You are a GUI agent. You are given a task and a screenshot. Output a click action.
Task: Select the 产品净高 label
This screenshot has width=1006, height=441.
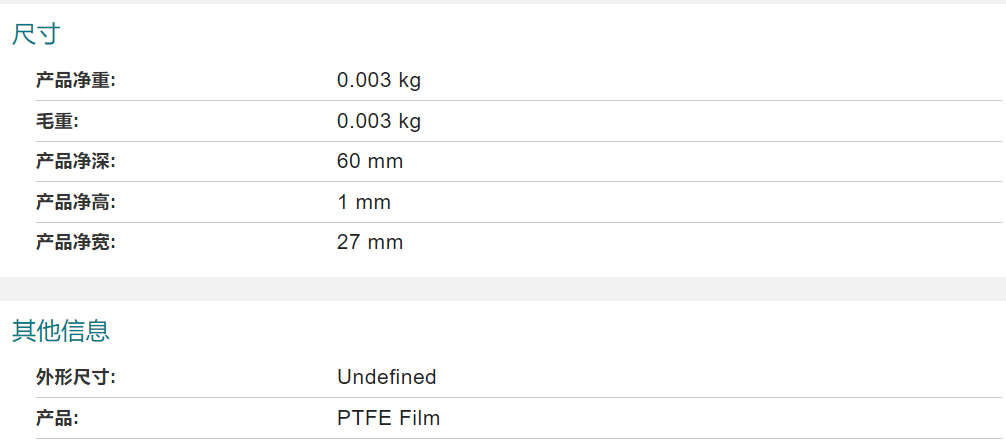[x=76, y=203]
